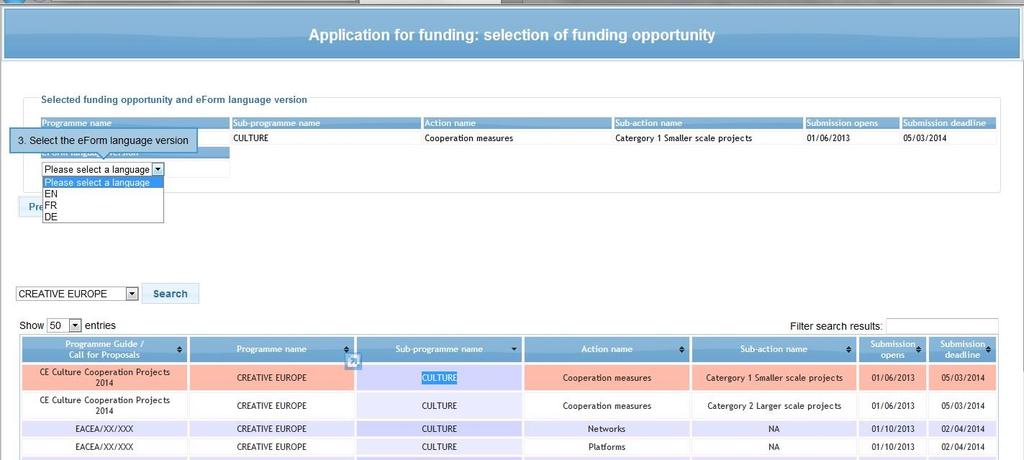
Task: Sort by Programme Guide / Call for Proposals column
Action: [x=104, y=349]
